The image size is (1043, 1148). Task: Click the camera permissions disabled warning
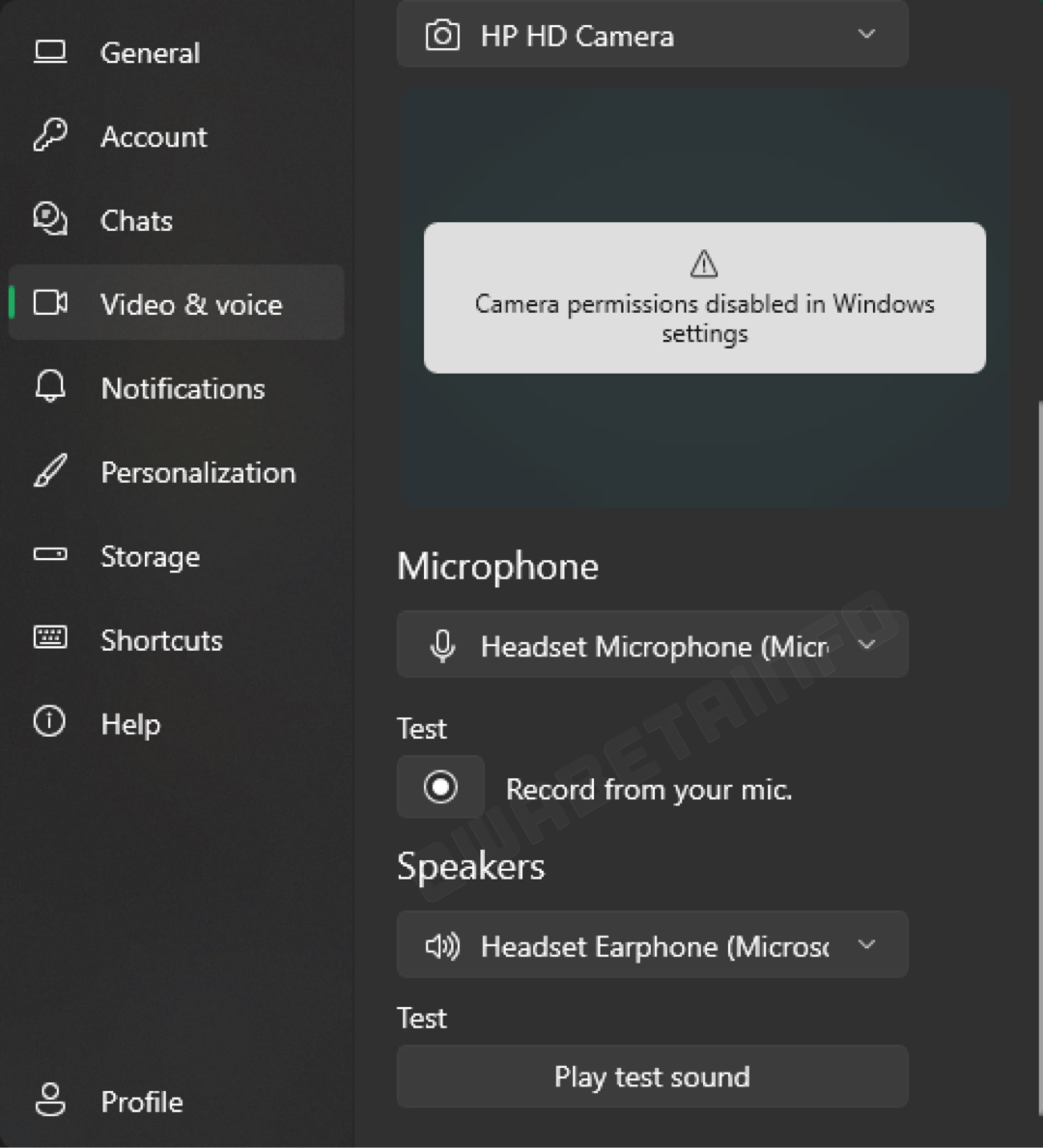coord(704,298)
